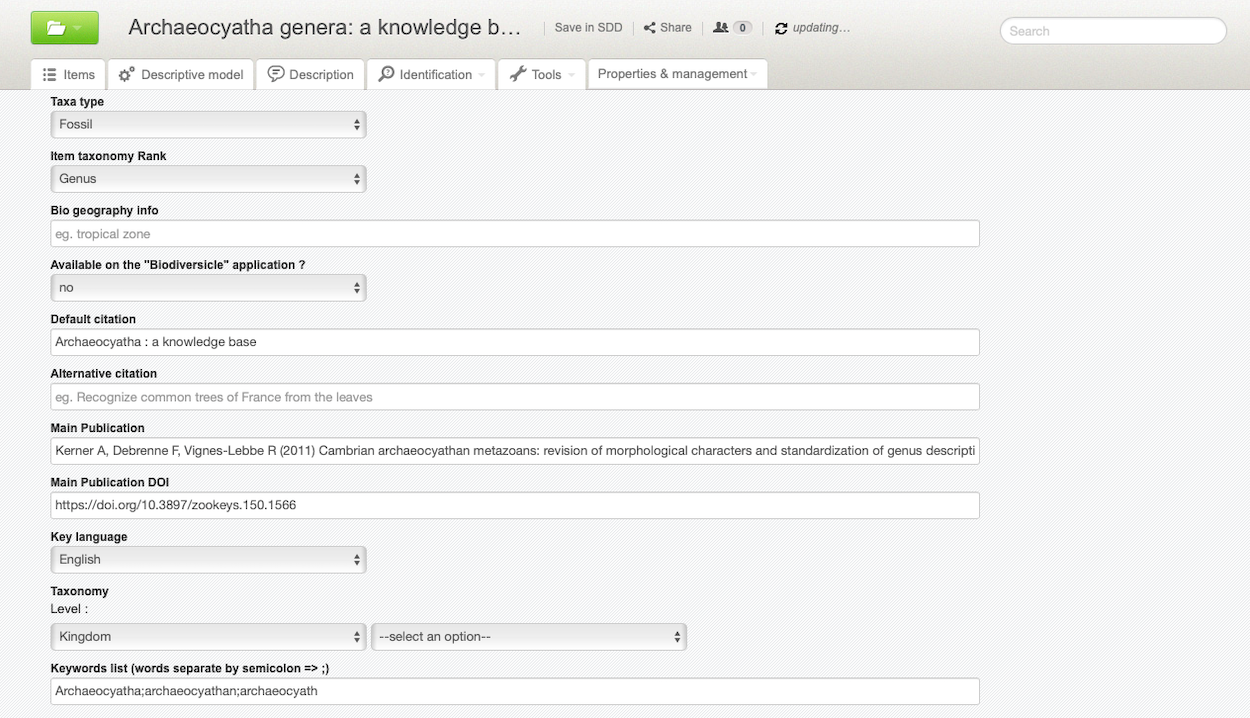This screenshot has height=718, width=1250.
Task: Click the Bio geography info field
Action: pos(514,234)
